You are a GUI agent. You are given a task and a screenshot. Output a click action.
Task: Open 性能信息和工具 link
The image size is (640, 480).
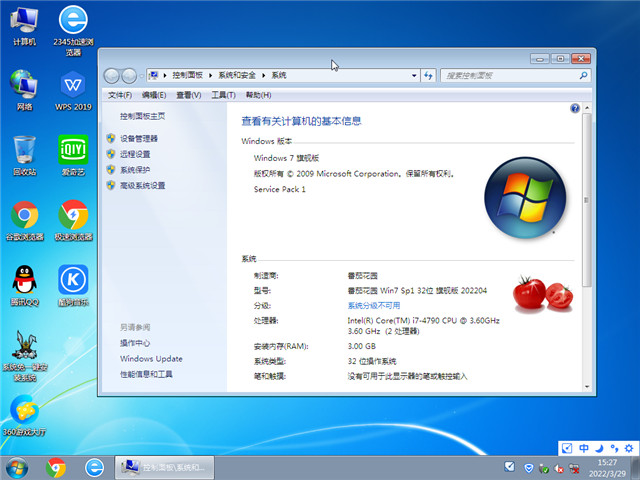tap(146, 374)
